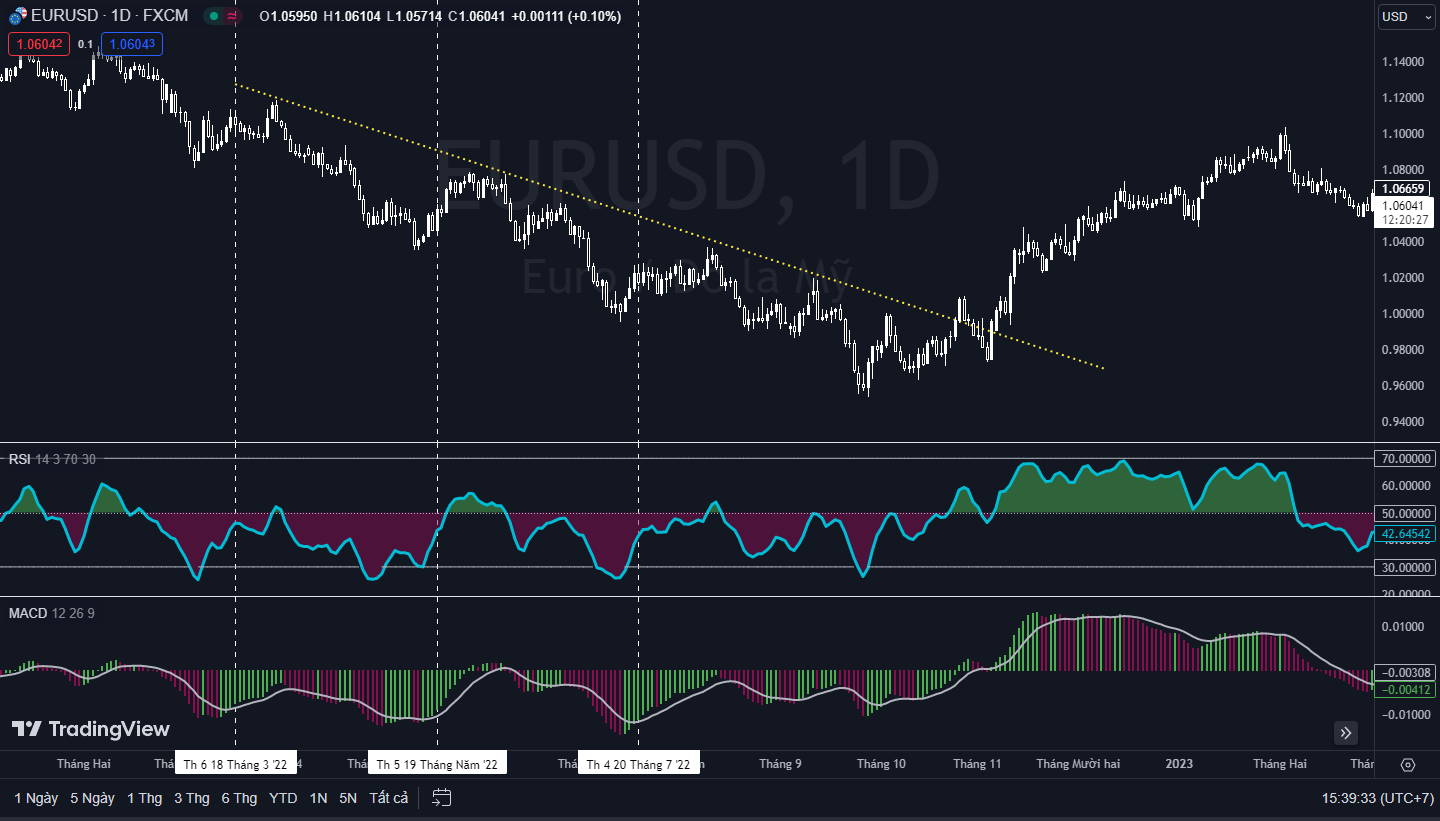Select the 1N time range
Screen dimensions: 1440x821
(x=318, y=798)
